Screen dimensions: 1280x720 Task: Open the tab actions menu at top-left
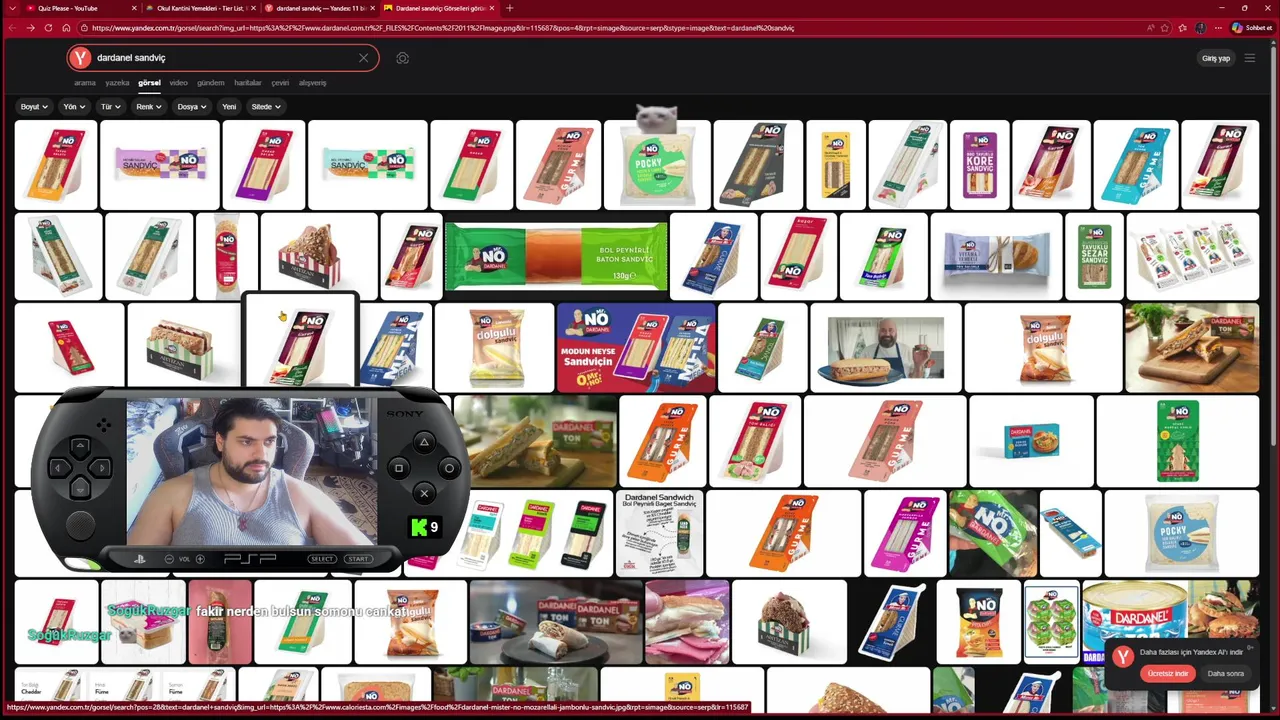pos(11,8)
